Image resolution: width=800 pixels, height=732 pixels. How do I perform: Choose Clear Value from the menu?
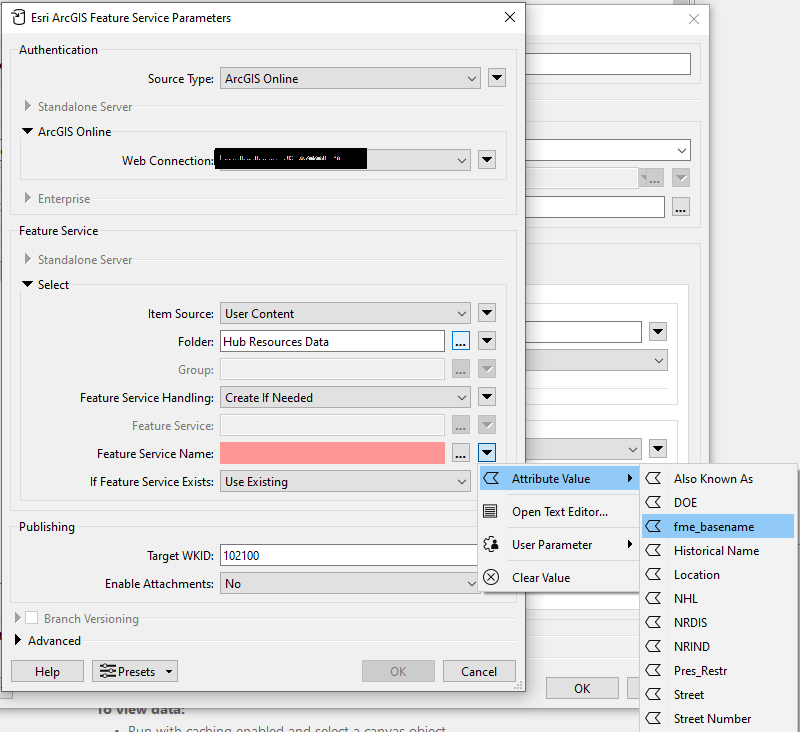559,577
